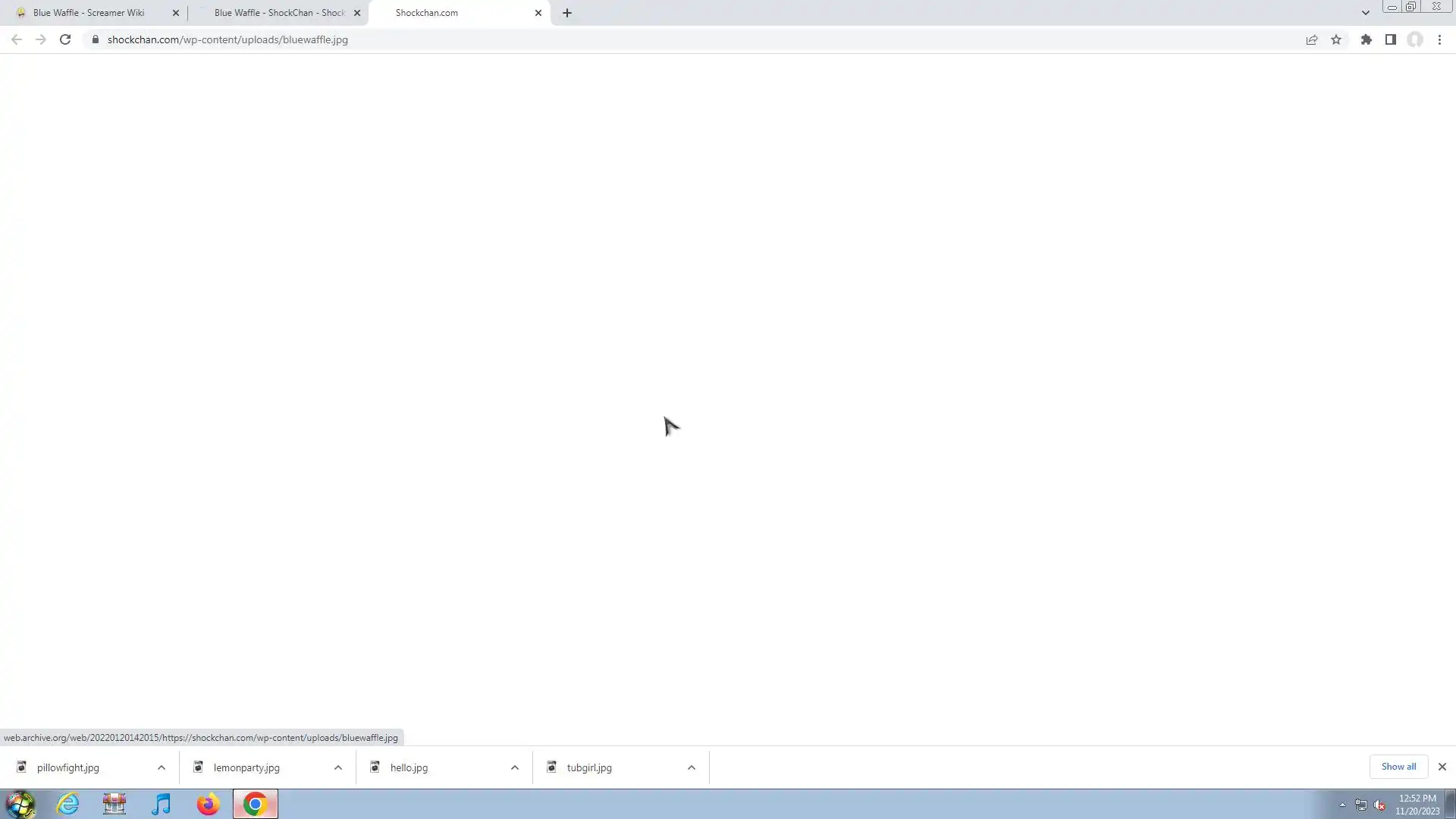
Task: Close the downloads shelf bar
Action: point(1442,767)
